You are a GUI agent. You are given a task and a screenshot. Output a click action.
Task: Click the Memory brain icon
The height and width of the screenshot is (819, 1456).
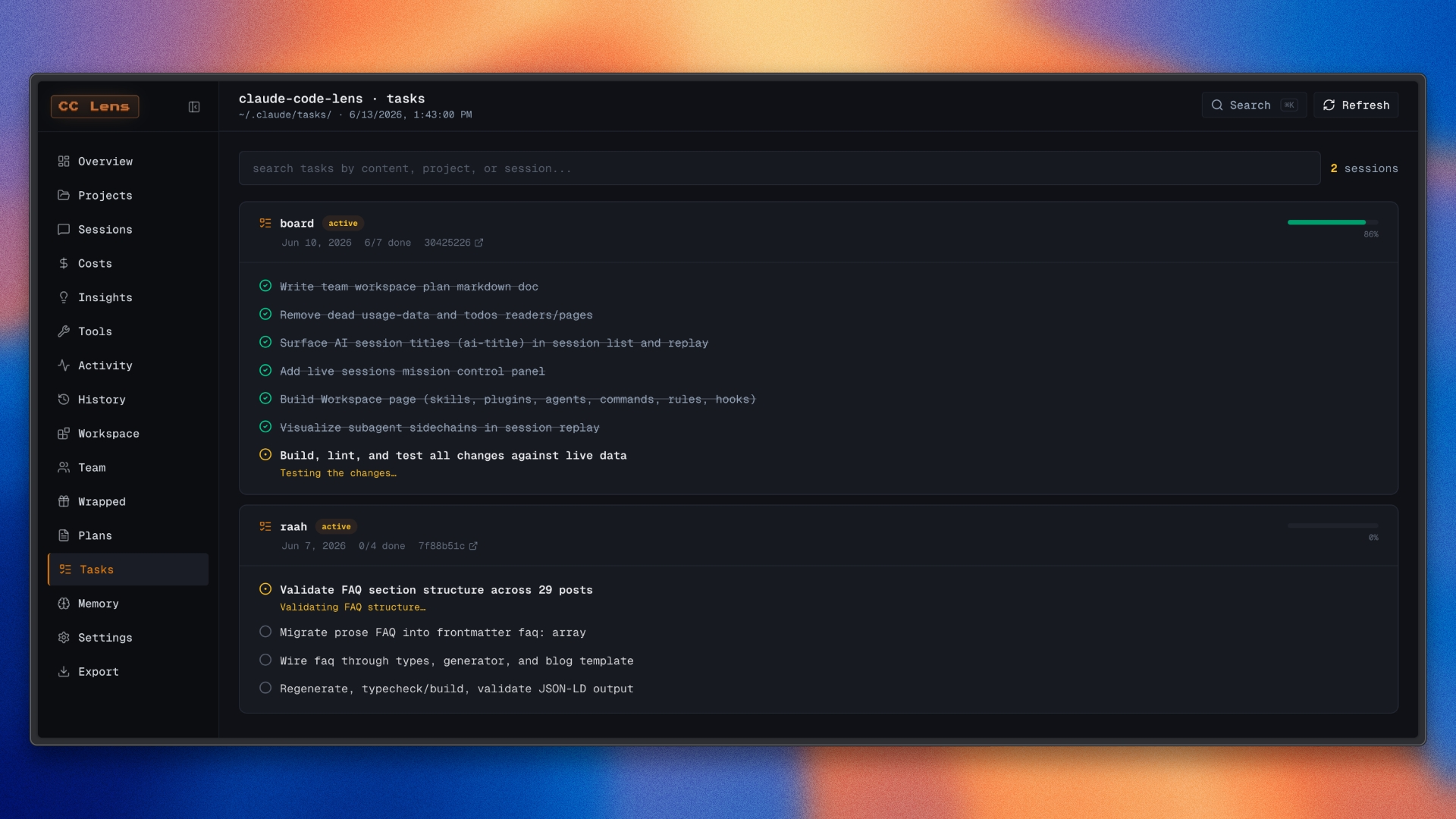64,604
